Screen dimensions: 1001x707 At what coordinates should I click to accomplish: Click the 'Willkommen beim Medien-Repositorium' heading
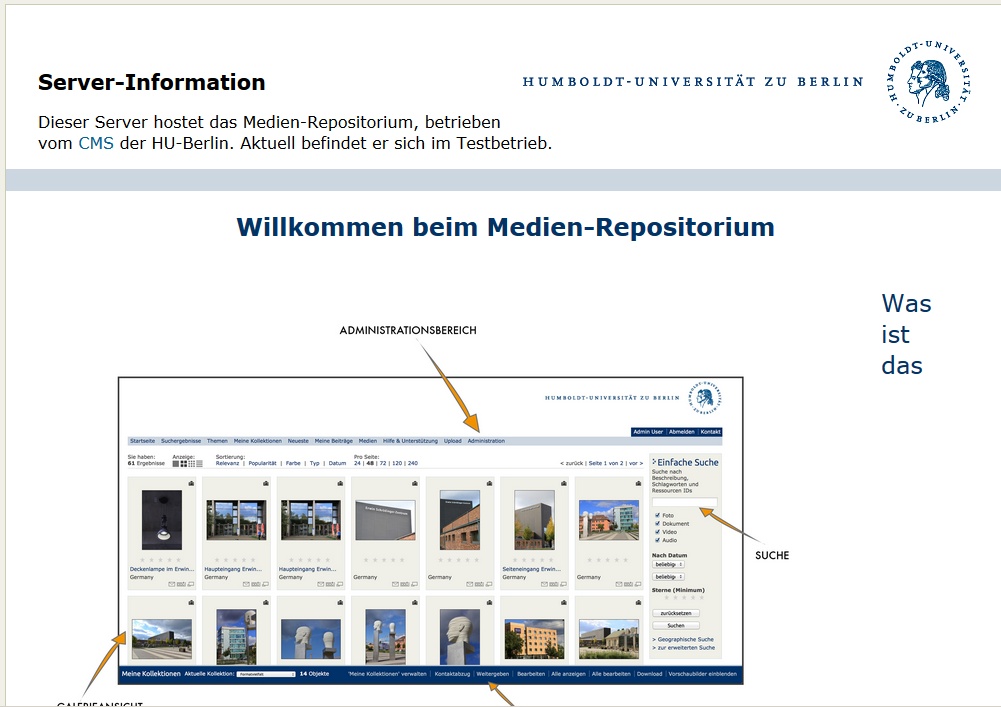pos(505,227)
